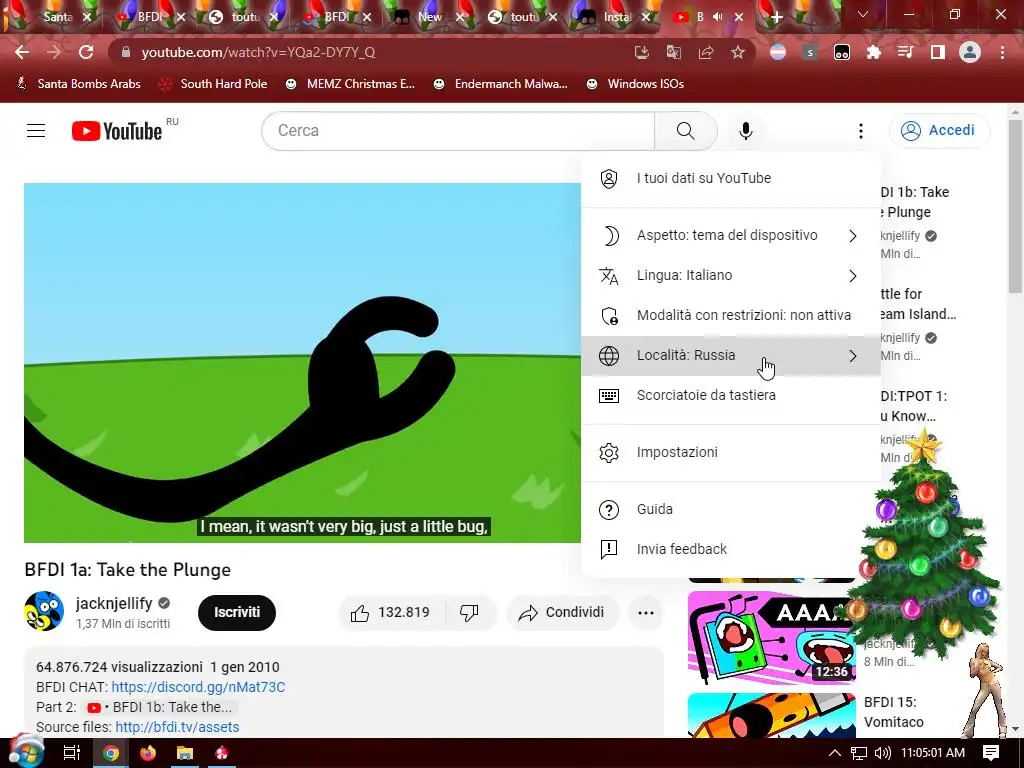Viewport: 1024px width, 768px height.
Task: Show hidden system tray icons
Action: [835, 753]
